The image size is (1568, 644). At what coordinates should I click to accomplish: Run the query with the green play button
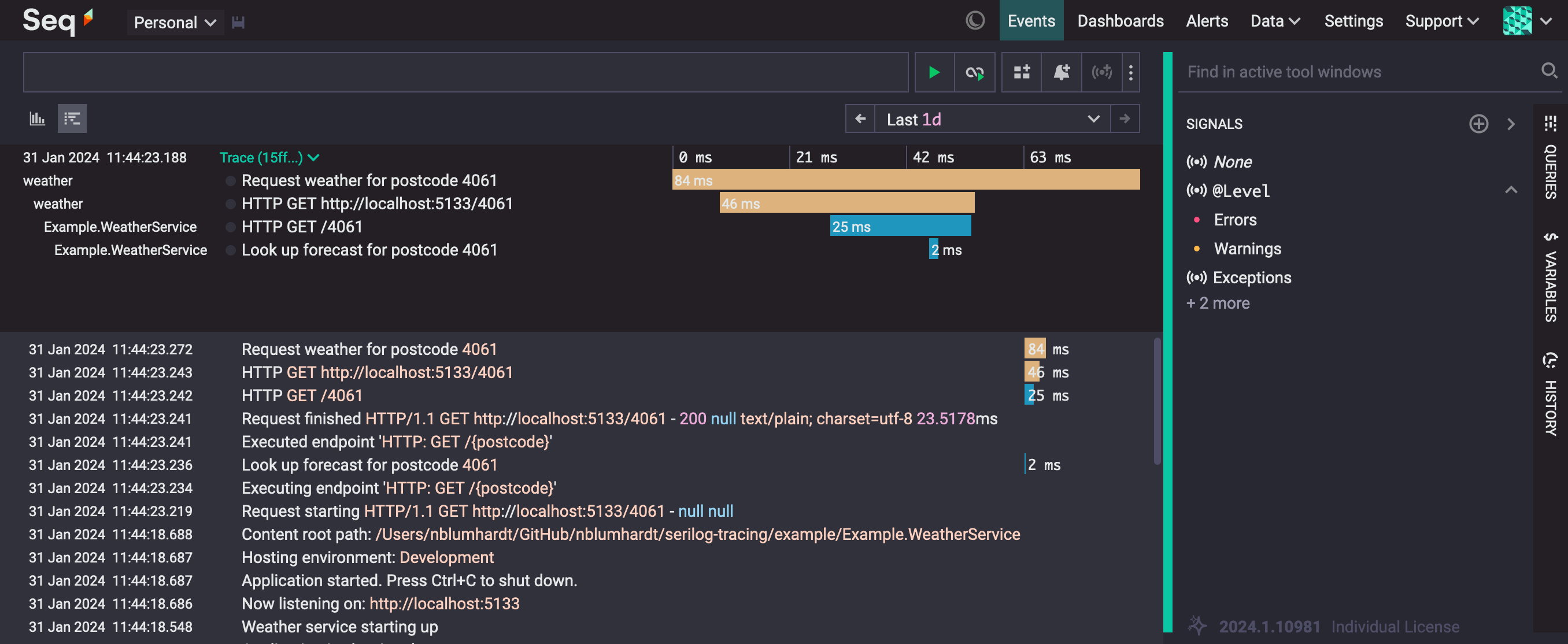pos(934,72)
